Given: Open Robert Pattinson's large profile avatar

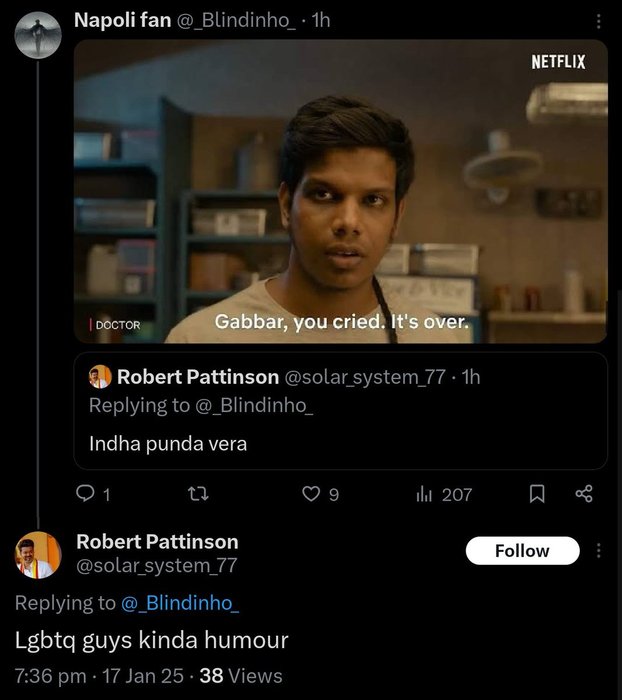Looking at the screenshot, I should pyautogui.click(x=39, y=555).
